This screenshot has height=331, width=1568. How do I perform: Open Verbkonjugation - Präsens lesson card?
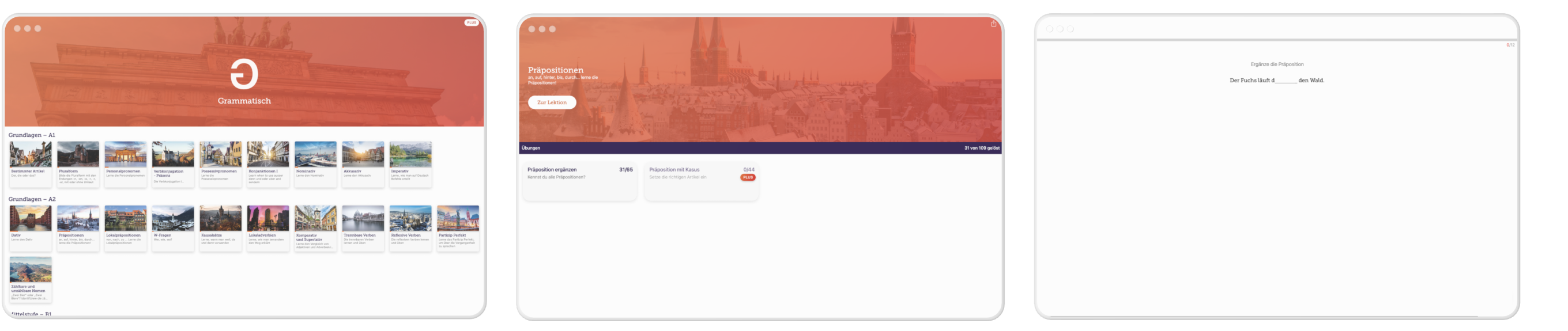click(x=173, y=165)
